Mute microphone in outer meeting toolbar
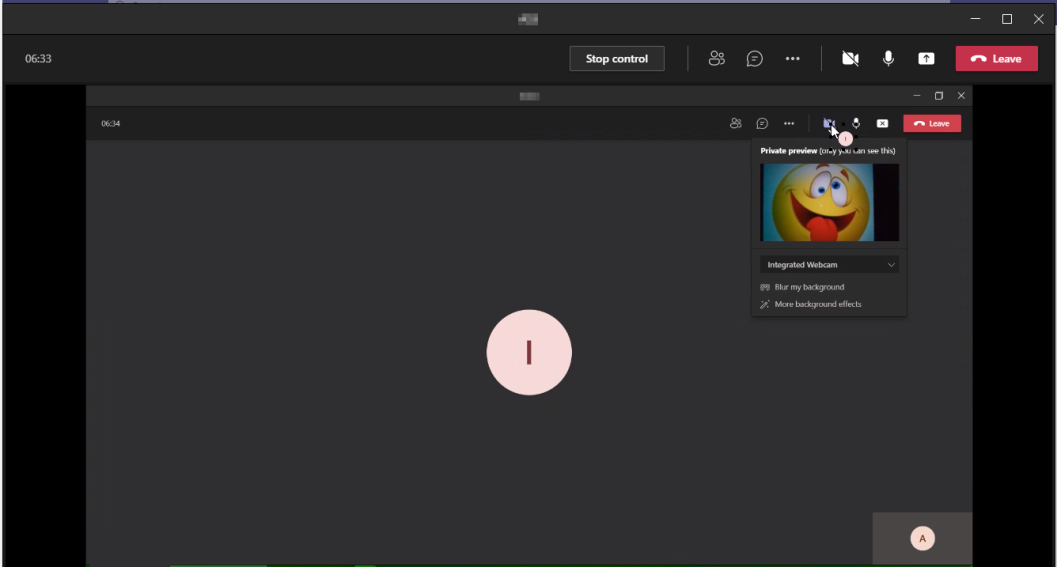Screen dimensions: 1057x567 coord(888,59)
